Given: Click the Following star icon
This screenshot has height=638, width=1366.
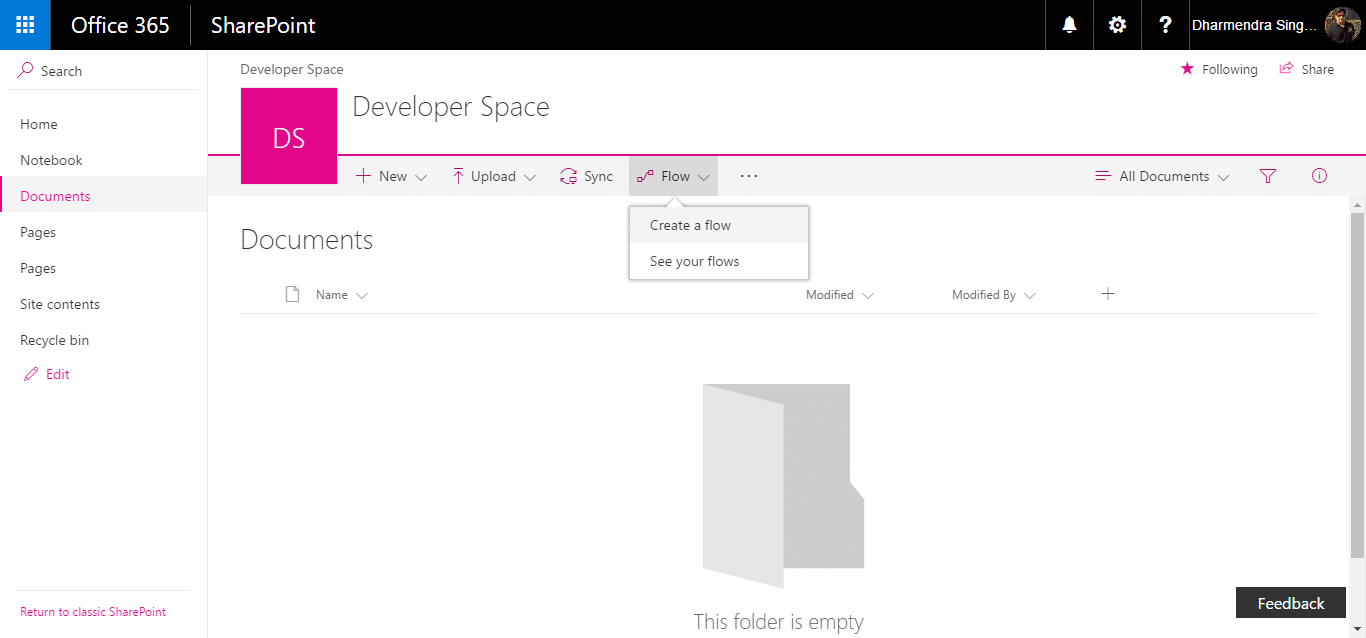Looking at the screenshot, I should point(1187,69).
